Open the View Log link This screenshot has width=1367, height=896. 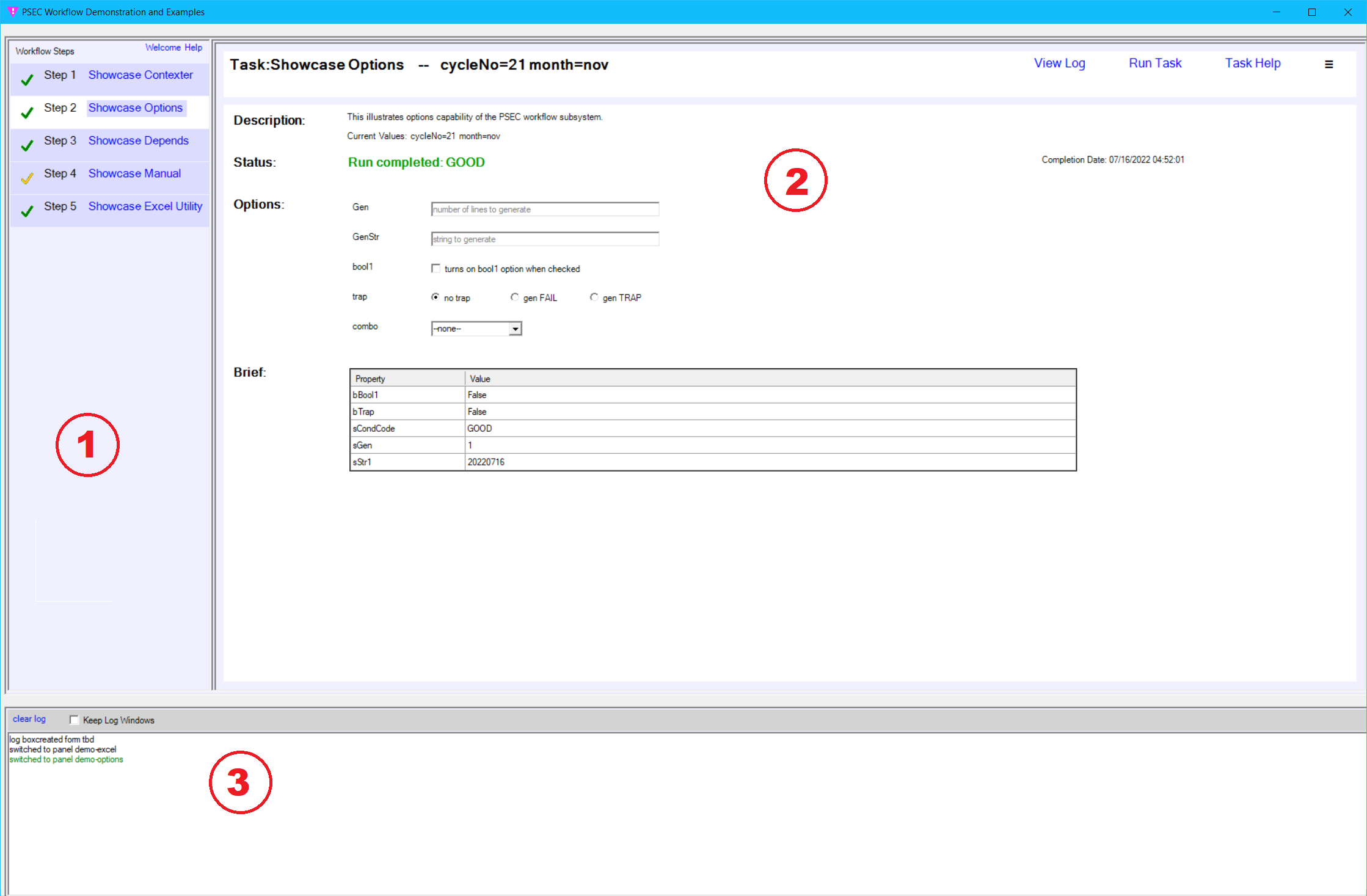point(1059,64)
